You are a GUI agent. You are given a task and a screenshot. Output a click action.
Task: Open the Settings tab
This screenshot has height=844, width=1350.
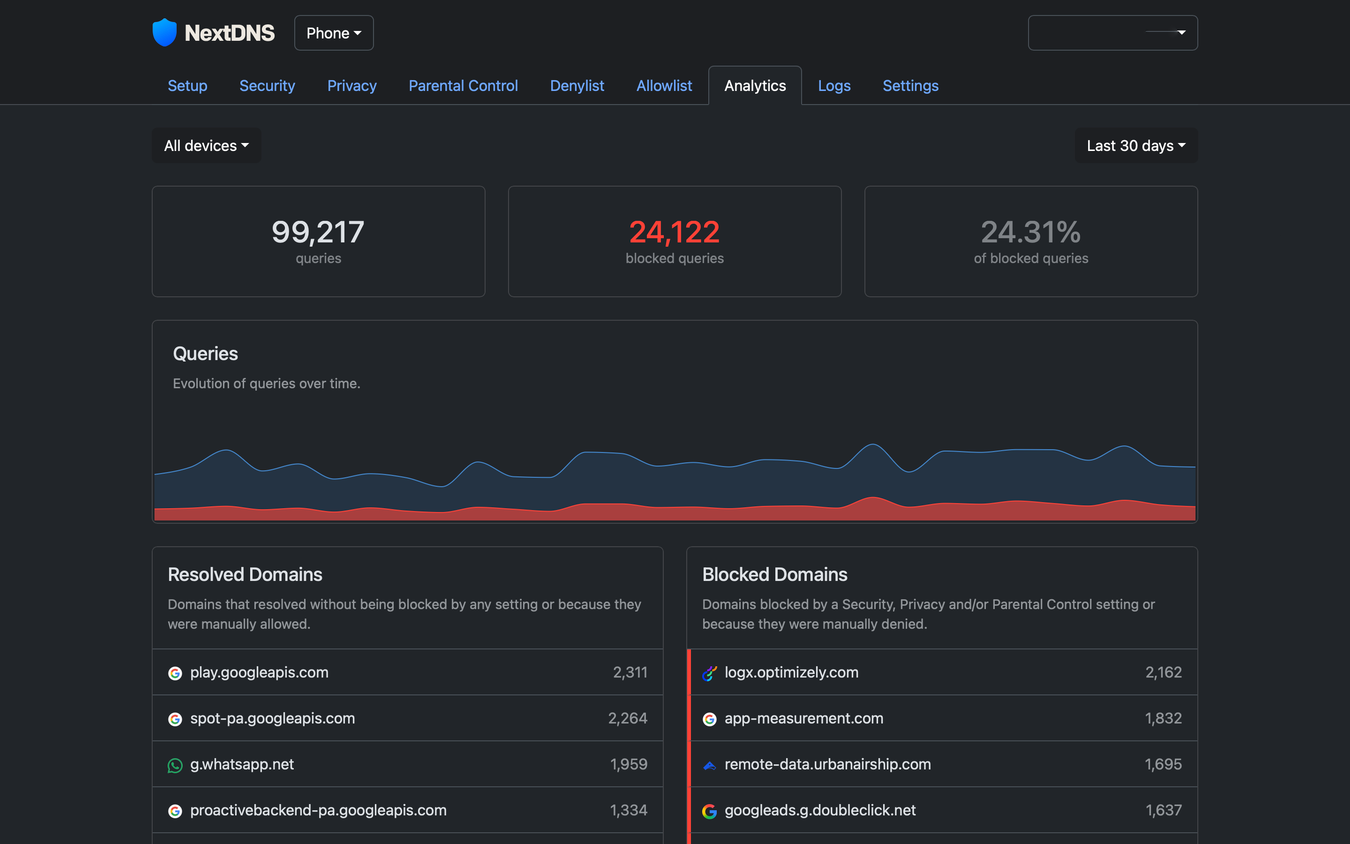coord(910,86)
